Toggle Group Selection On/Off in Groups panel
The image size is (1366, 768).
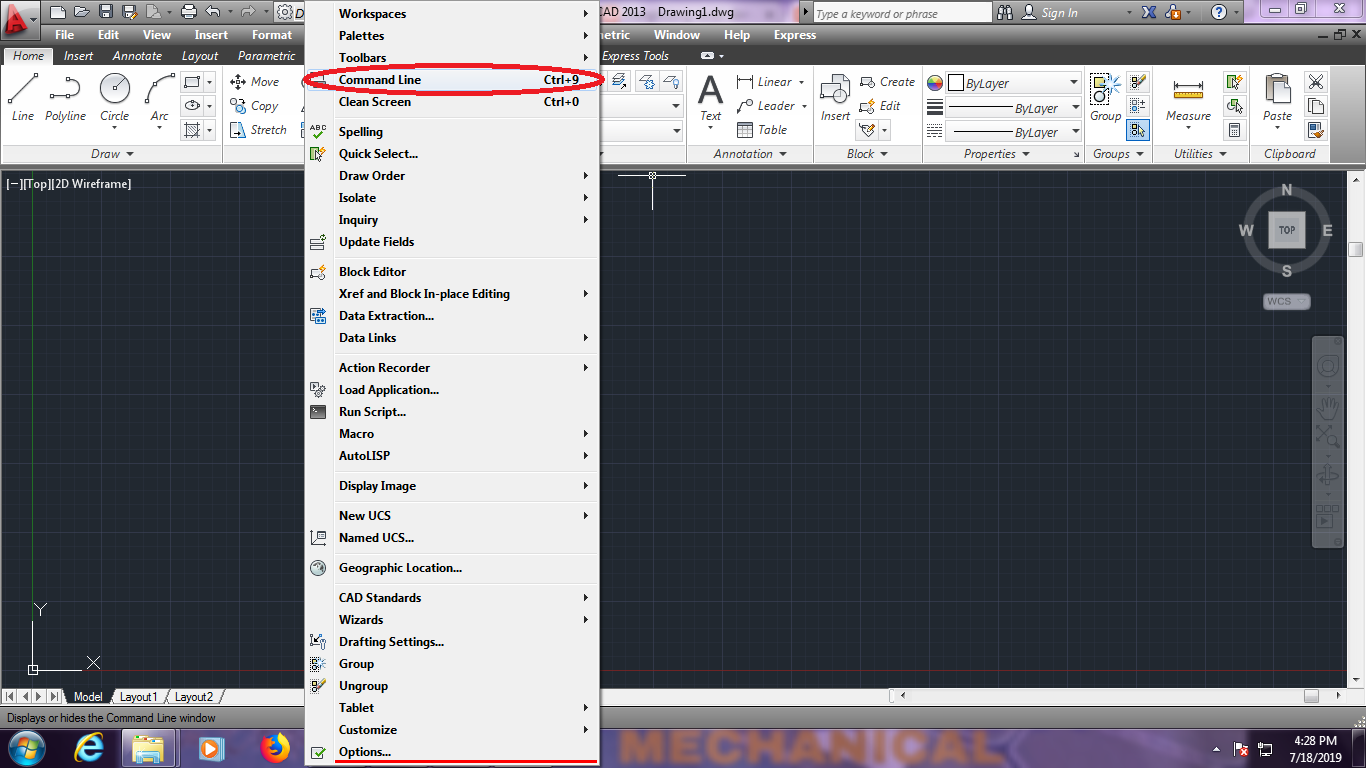[1138, 130]
